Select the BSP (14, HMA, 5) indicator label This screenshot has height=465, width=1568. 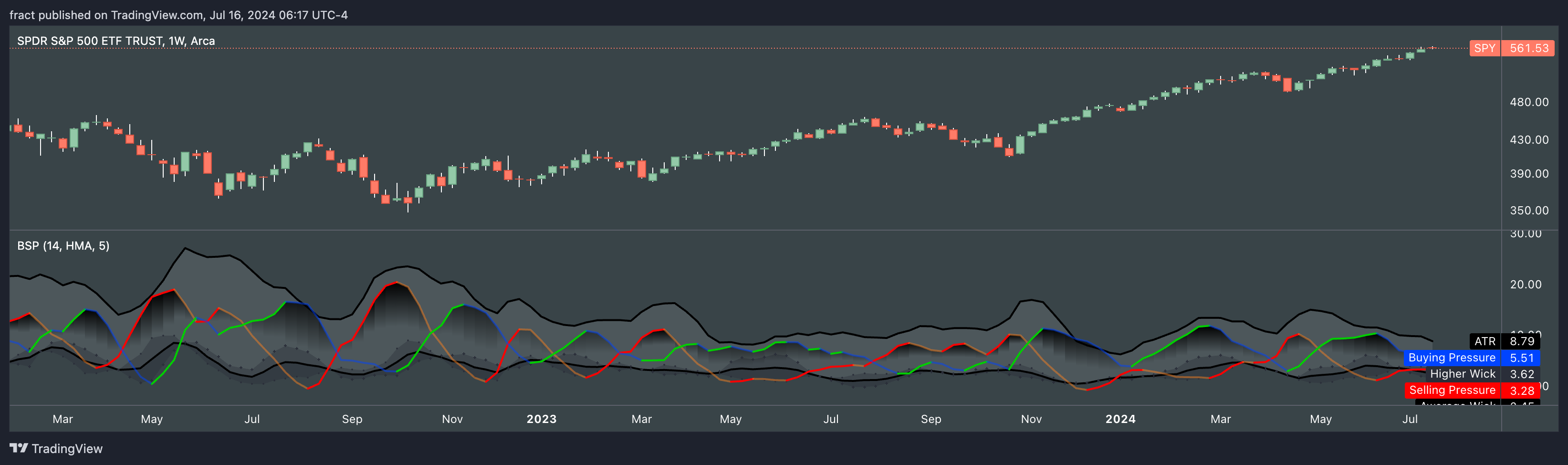coord(63,246)
